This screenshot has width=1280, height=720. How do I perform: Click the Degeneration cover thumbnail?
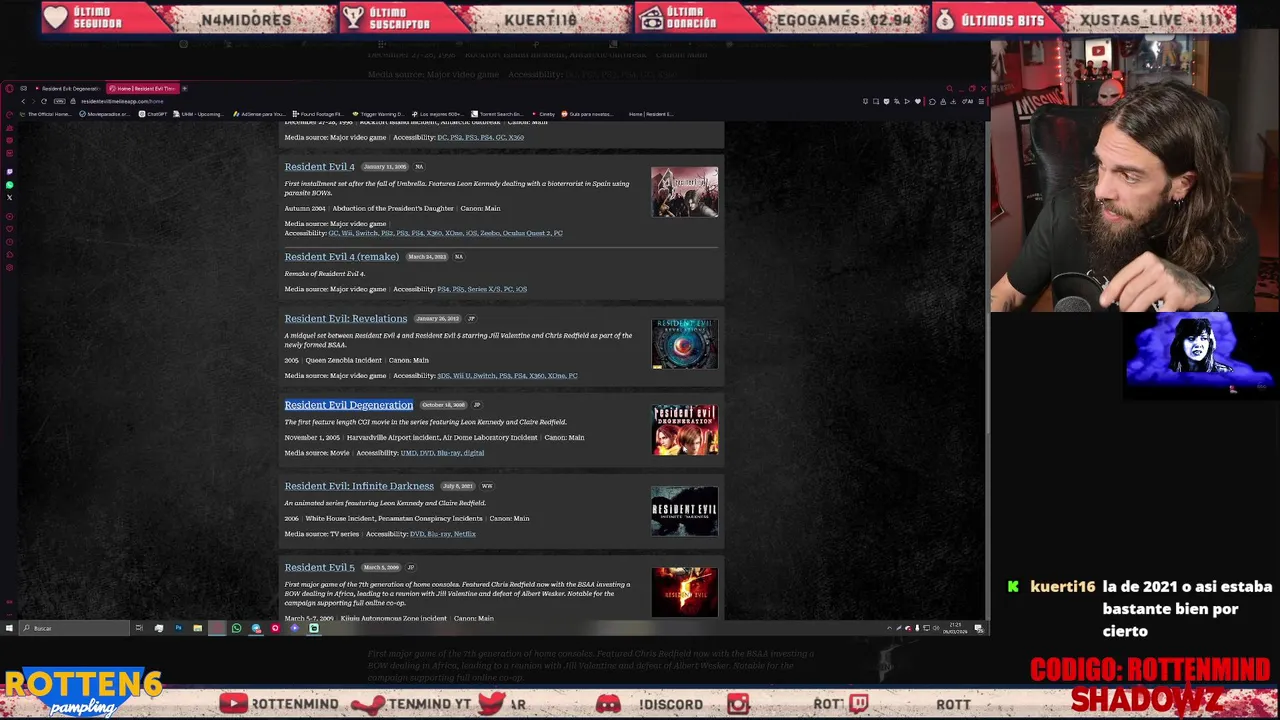pyautogui.click(x=684, y=430)
